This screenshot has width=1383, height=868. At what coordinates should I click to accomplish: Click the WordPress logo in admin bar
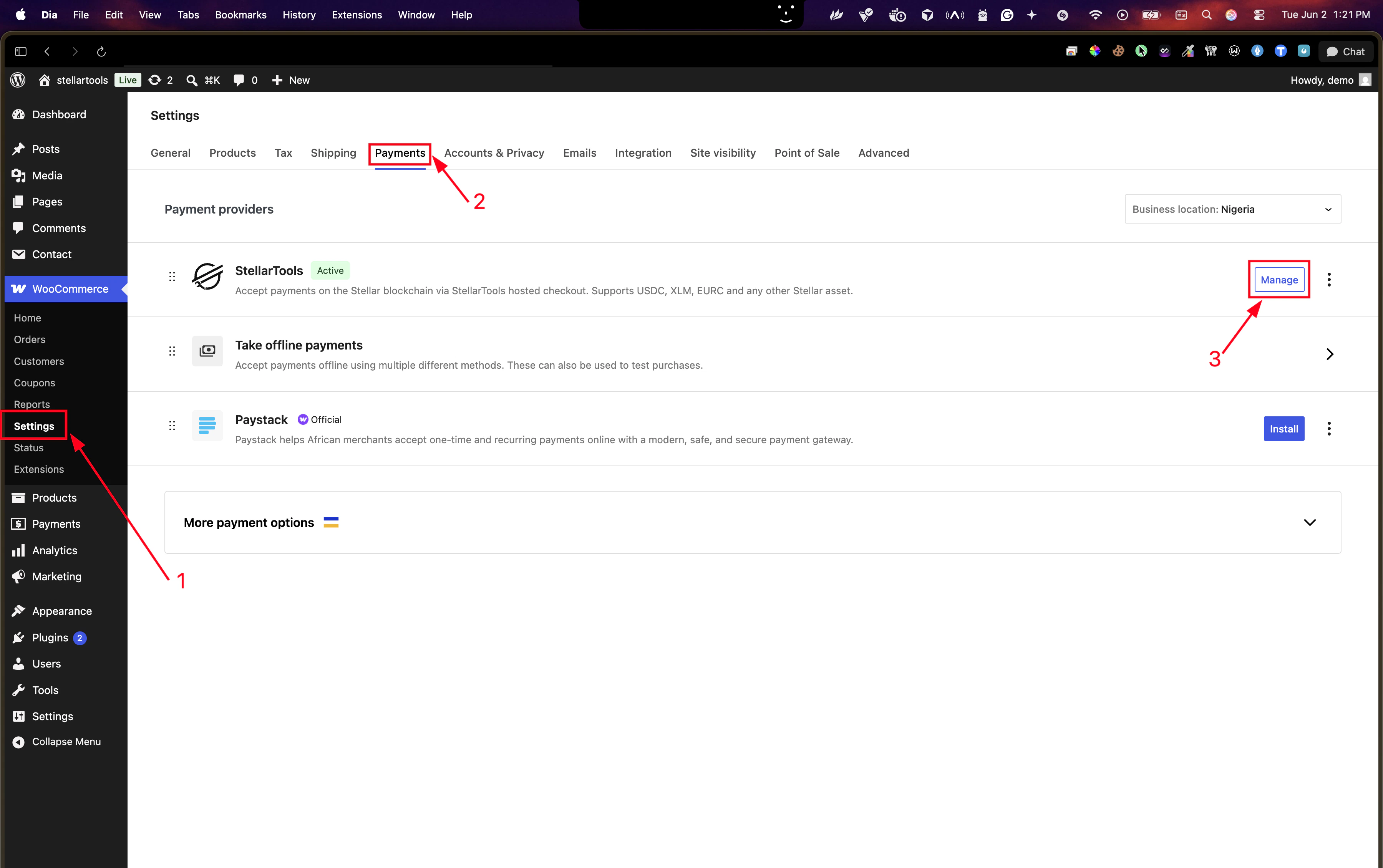tap(18, 80)
